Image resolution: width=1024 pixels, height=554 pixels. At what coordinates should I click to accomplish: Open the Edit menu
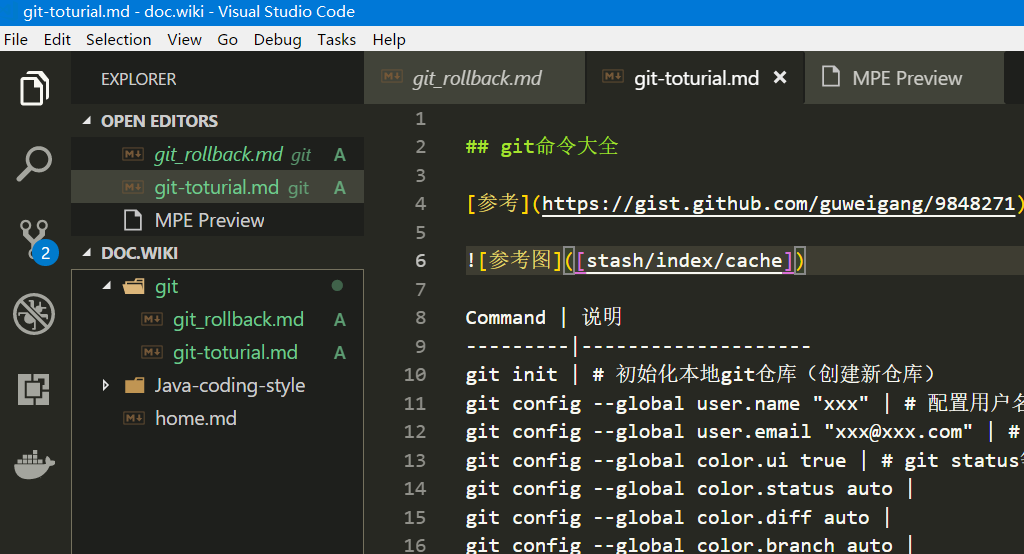(x=57, y=40)
